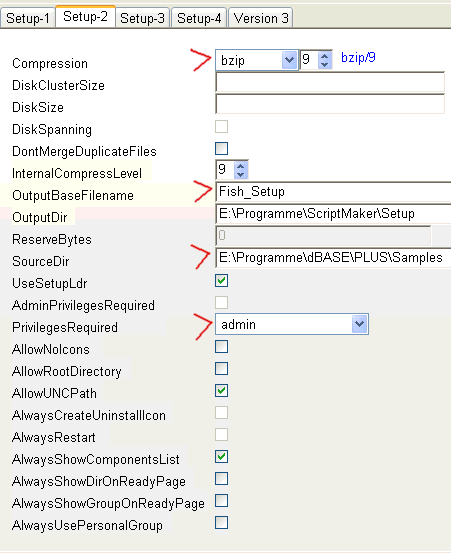This screenshot has width=451, height=554.
Task: Disable the AlwaysShowComponentsList checkbox
Action: click(x=222, y=456)
